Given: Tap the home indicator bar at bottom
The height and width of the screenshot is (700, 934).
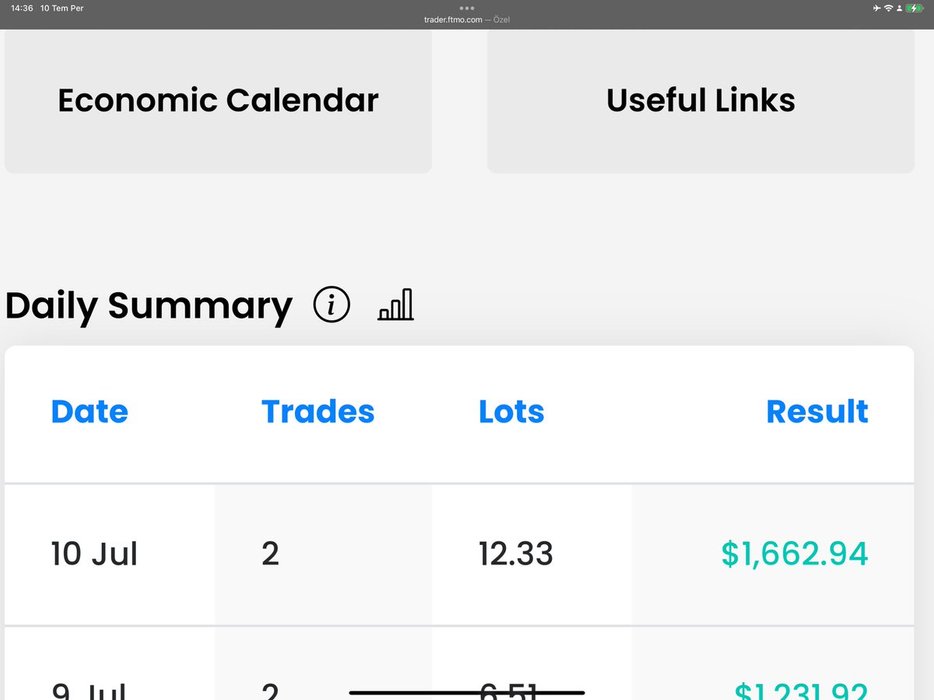Looking at the screenshot, I should (467, 692).
